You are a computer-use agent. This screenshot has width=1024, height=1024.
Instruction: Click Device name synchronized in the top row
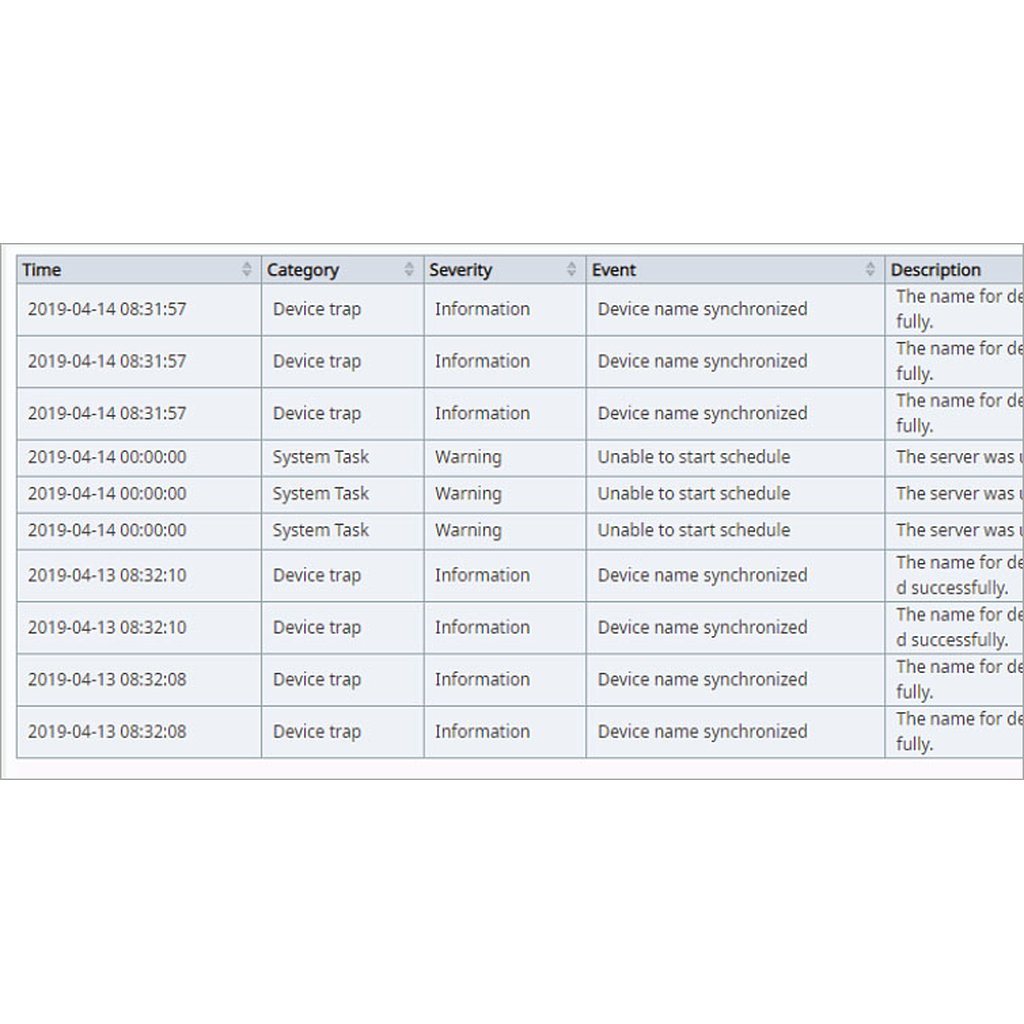coord(701,309)
